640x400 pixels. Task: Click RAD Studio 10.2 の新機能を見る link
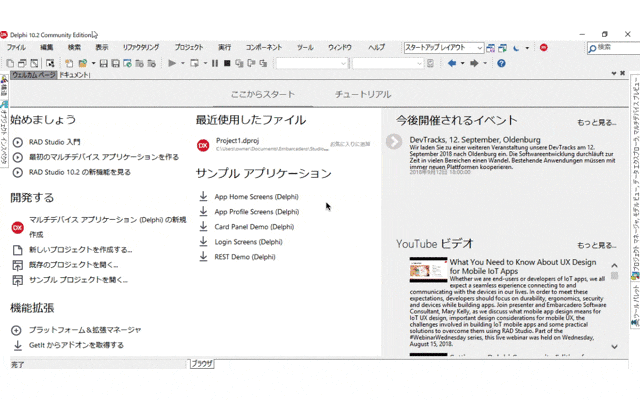[80, 172]
